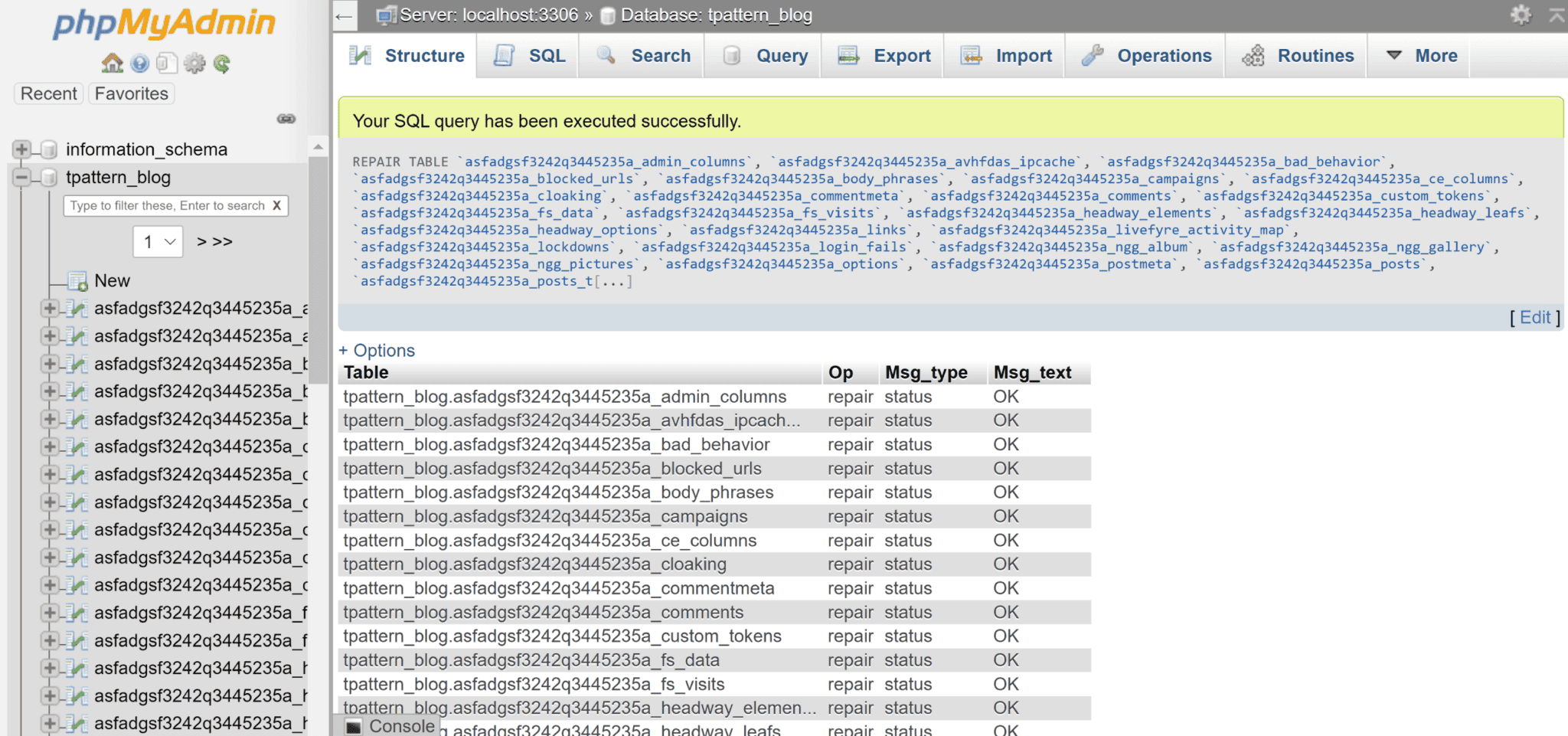Screen dimensions: 1568x736
Task: Reload the navigation panel with green refresh icon
Action: (x=222, y=64)
